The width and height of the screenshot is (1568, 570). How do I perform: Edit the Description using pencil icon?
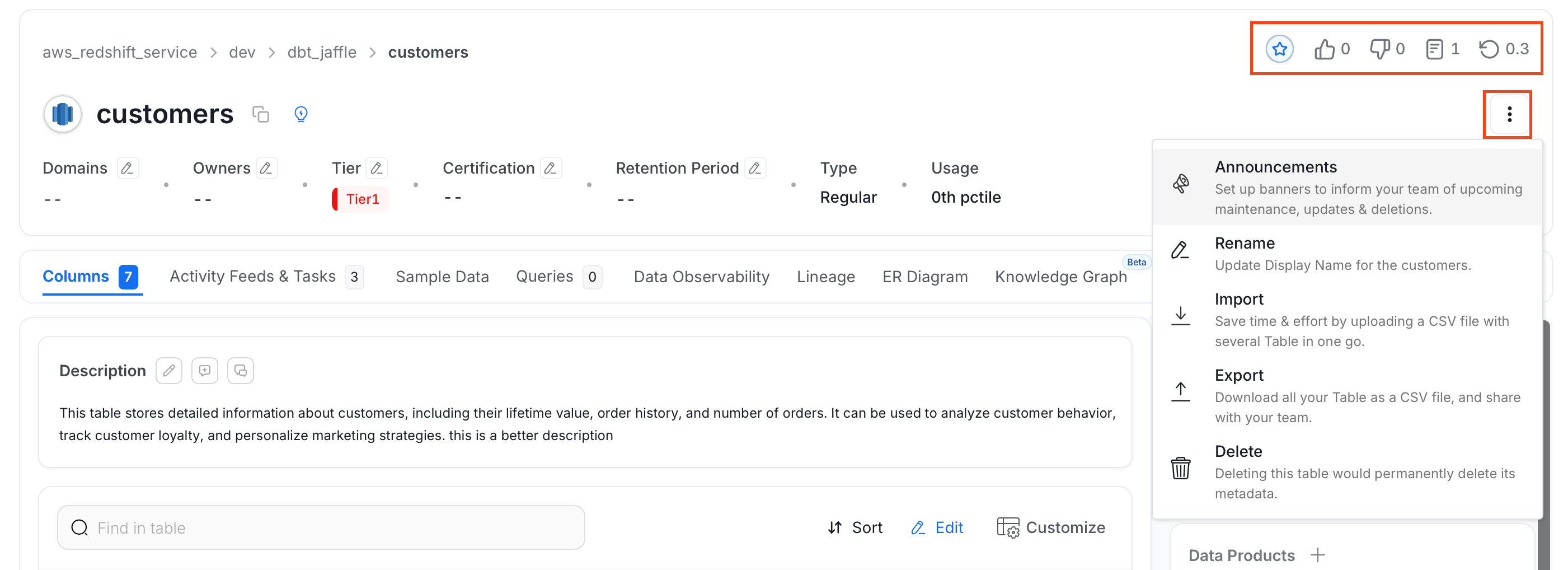point(168,371)
